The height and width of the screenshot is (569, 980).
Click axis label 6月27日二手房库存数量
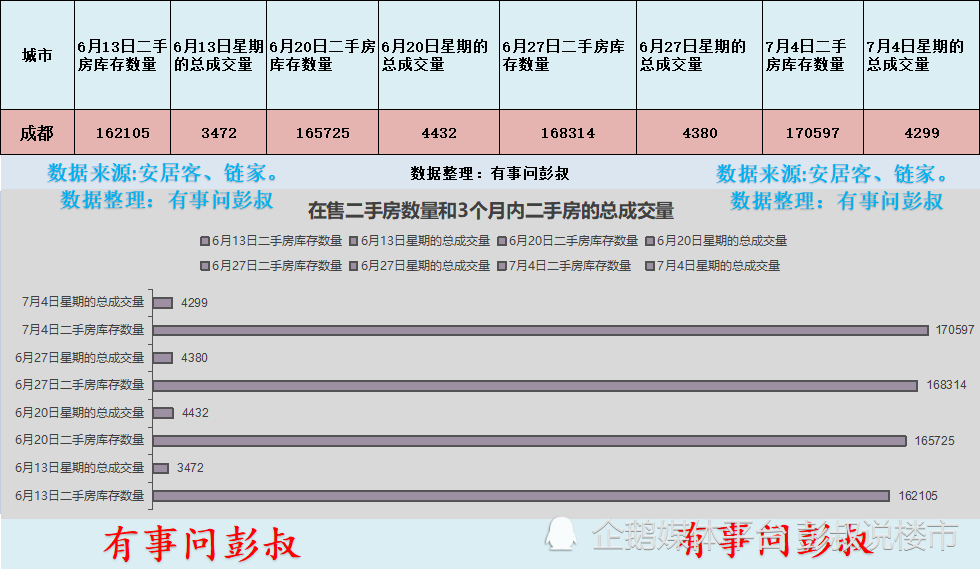pos(79,385)
